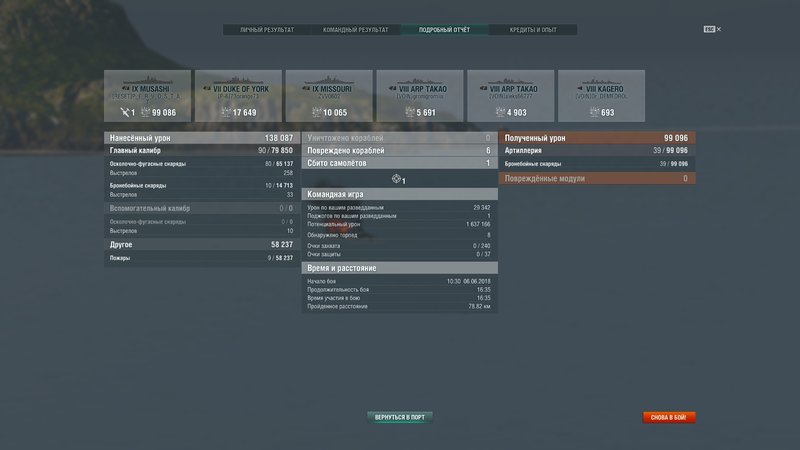Click the Урон по вашим разведданным row
The image size is (800, 450).
coord(399,208)
